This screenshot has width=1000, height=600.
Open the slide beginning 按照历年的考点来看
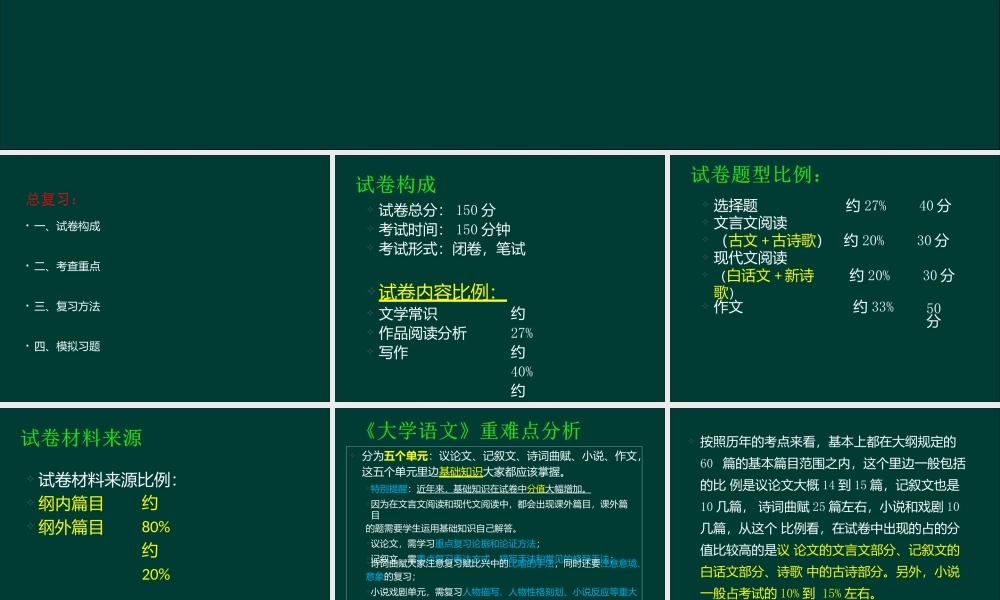[x=835, y=504]
